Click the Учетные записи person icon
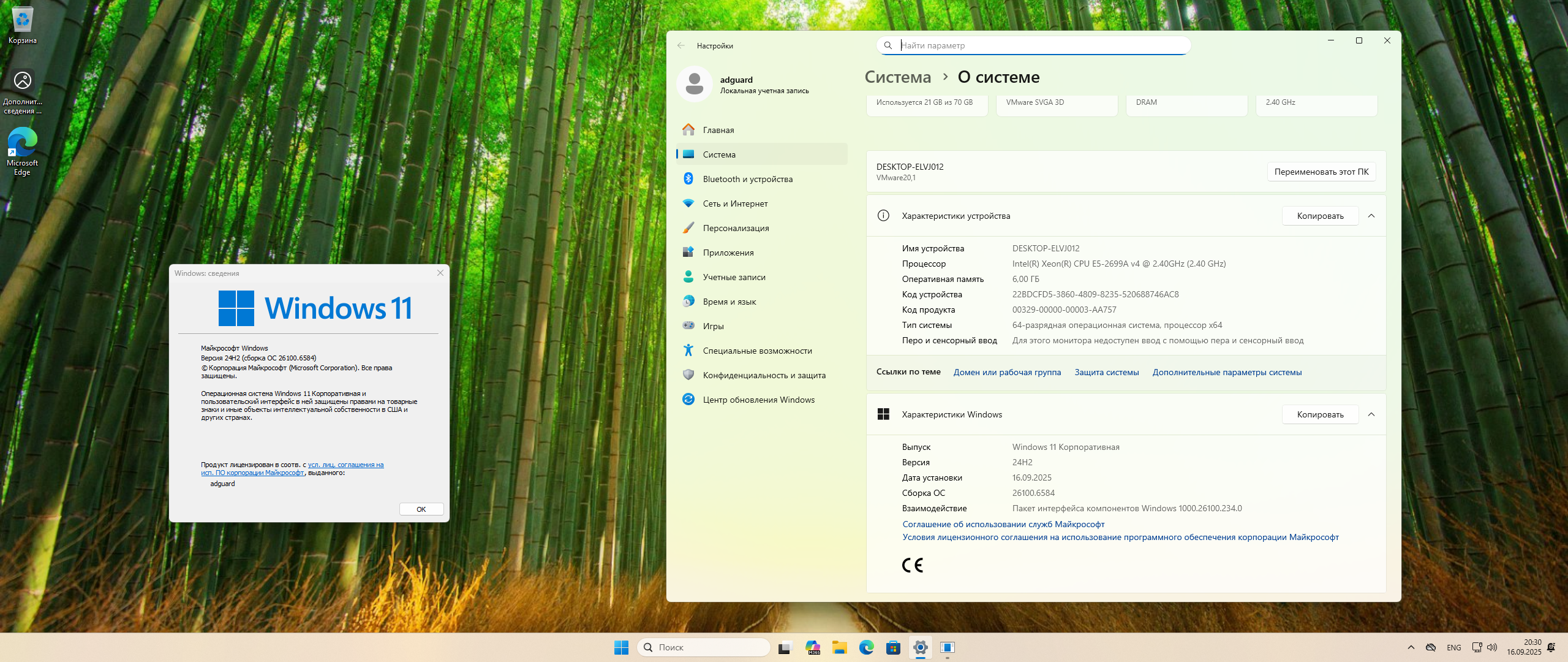The height and width of the screenshot is (662, 1568). (x=688, y=277)
